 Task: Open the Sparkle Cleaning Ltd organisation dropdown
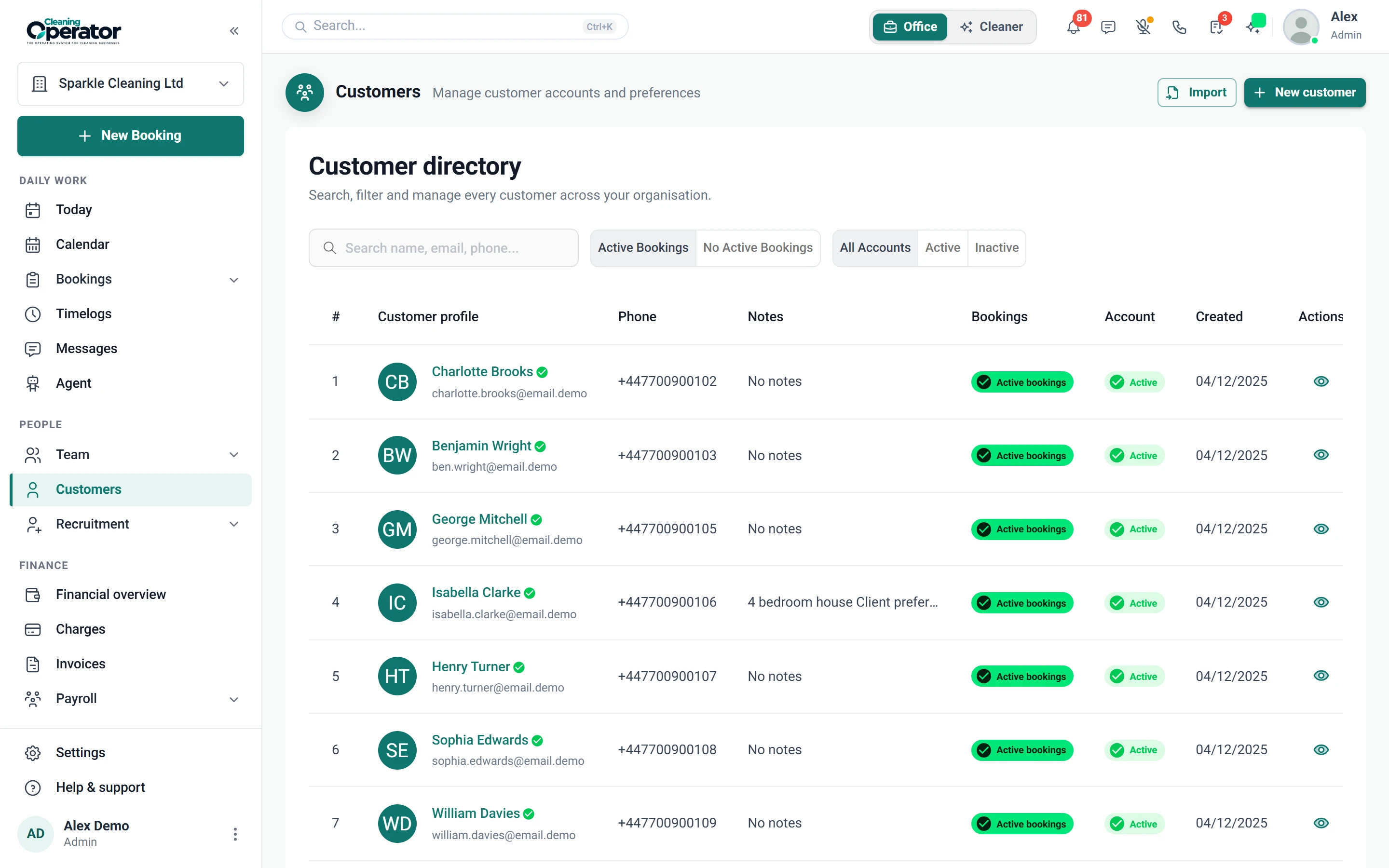131,84
